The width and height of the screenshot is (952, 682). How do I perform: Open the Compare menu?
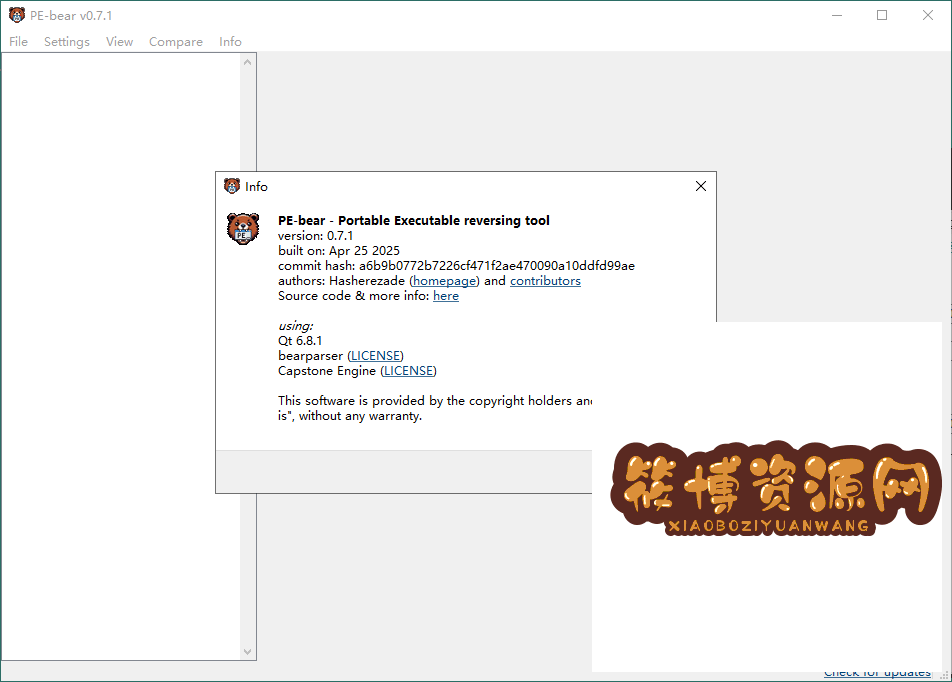coord(175,41)
